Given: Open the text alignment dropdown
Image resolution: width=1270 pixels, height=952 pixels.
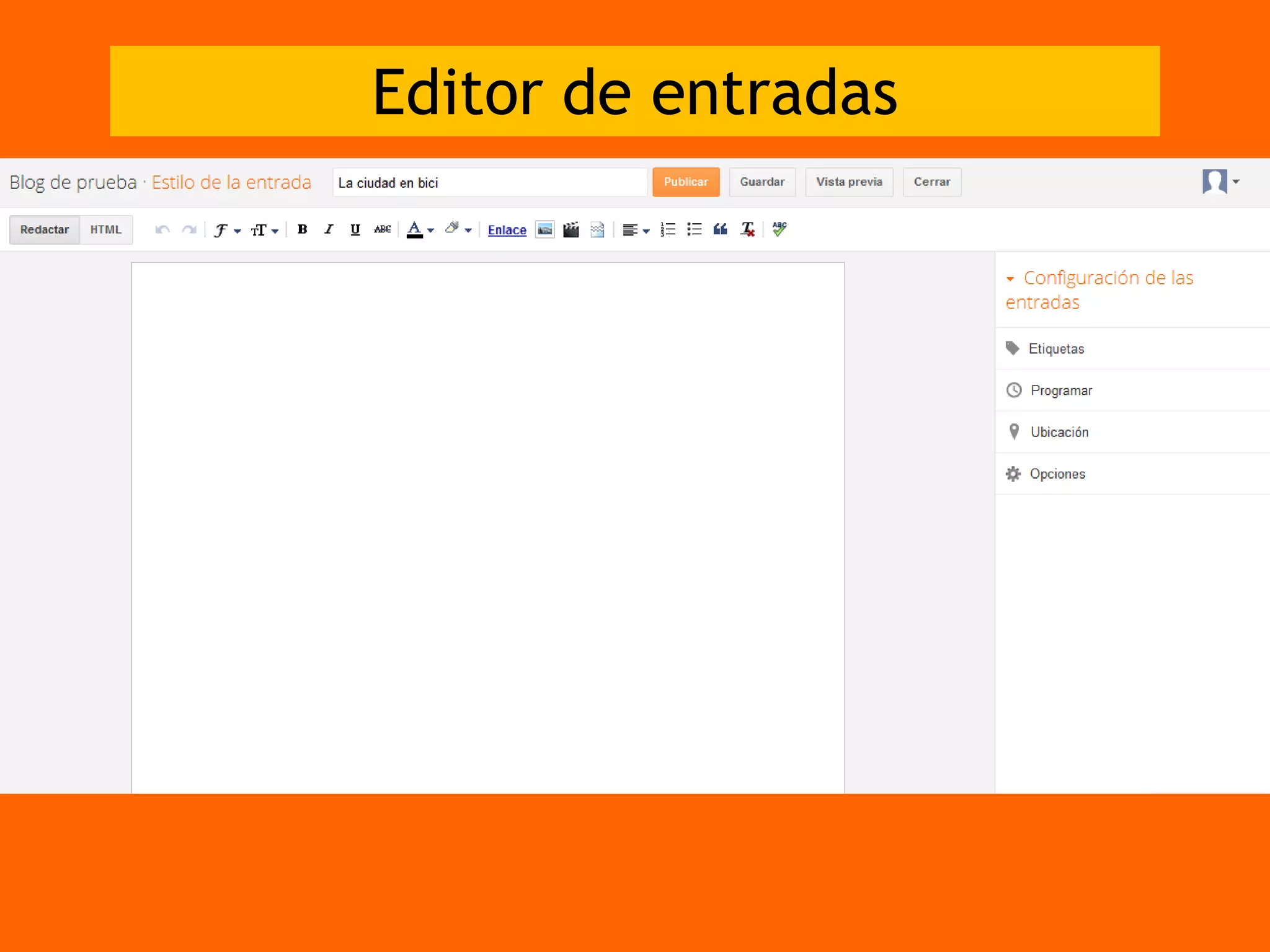Looking at the screenshot, I should [636, 230].
